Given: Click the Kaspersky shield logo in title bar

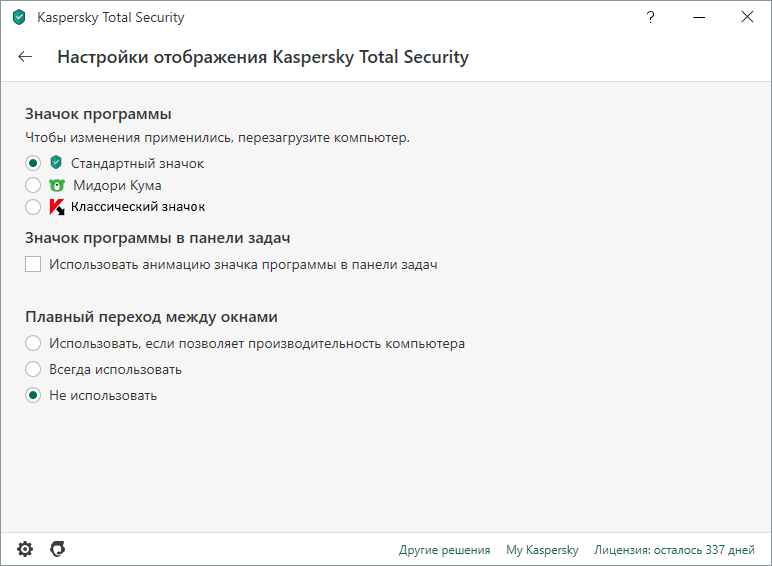Looking at the screenshot, I should 18,17.
